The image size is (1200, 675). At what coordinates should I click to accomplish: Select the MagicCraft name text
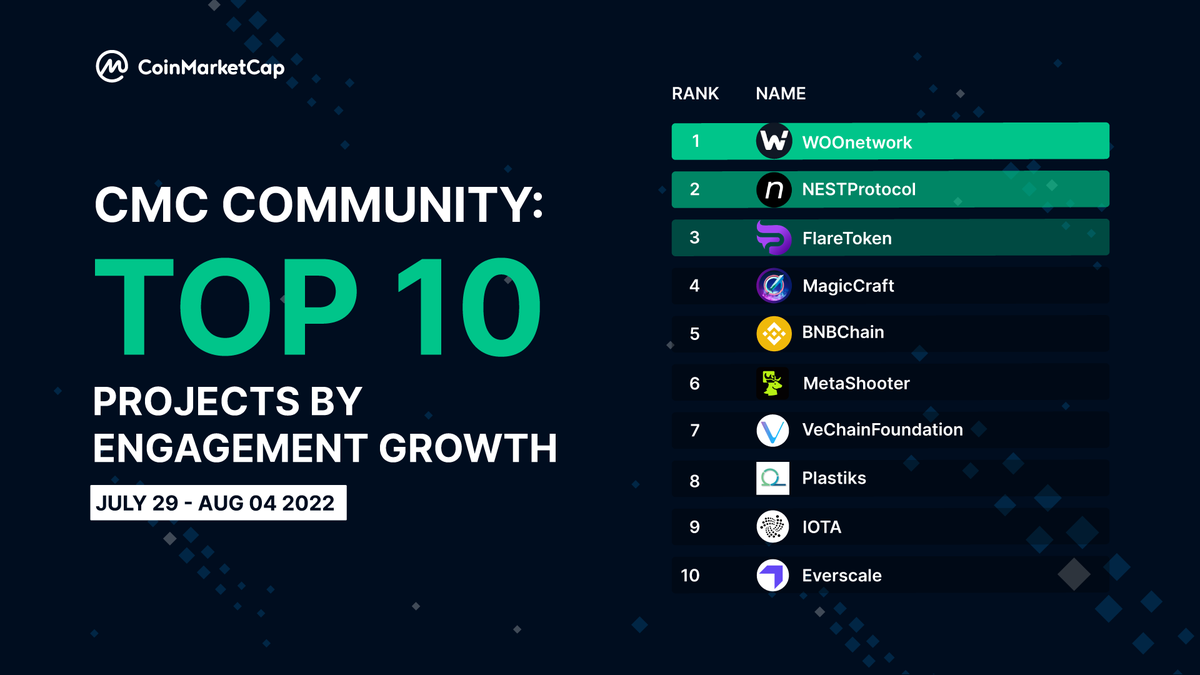pyautogui.click(x=848, y=286)
